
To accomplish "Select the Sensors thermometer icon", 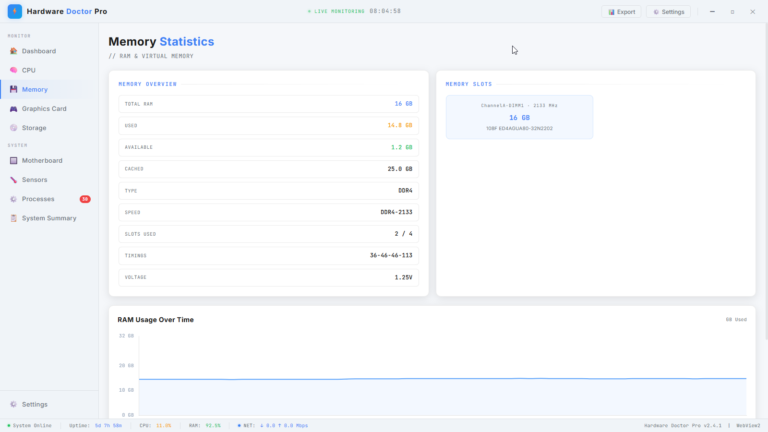I will (13, 180).
